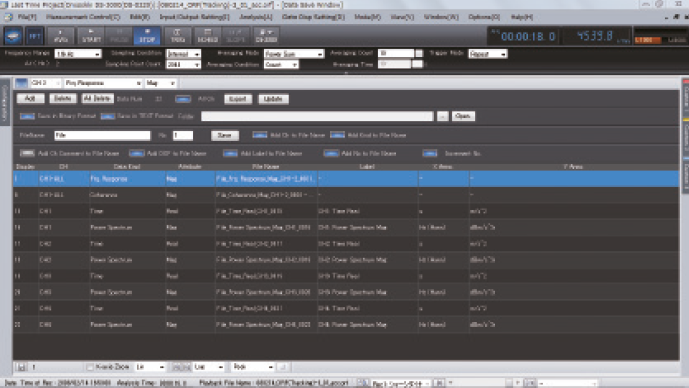Click the START measurement button
The image size is (689, 388).
point(91,36)
